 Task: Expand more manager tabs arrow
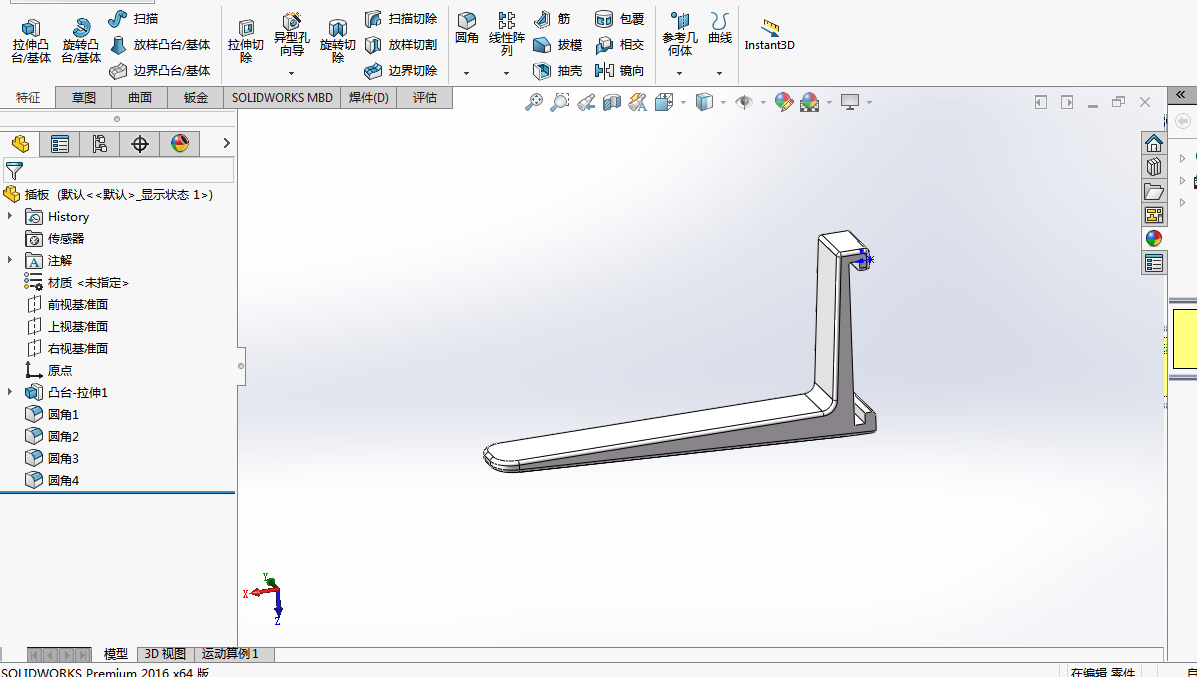[x=226, y=143]
